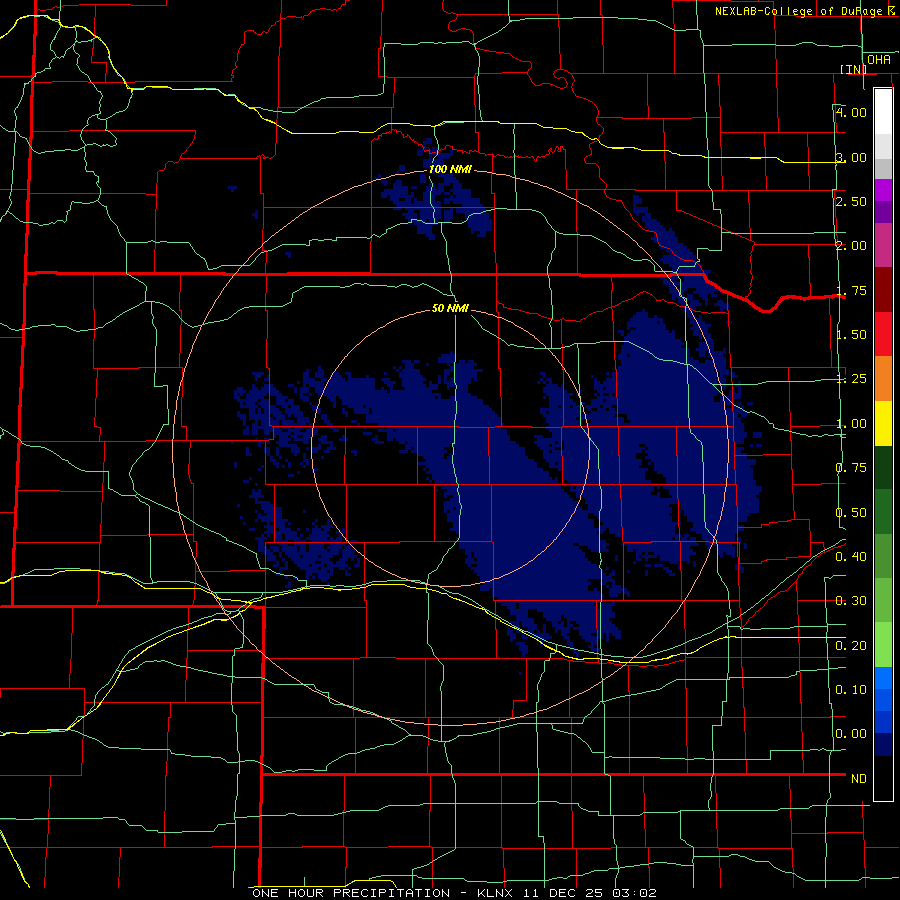
Task: Click the 0.40 scale value
Action: [x=851, y=557]
